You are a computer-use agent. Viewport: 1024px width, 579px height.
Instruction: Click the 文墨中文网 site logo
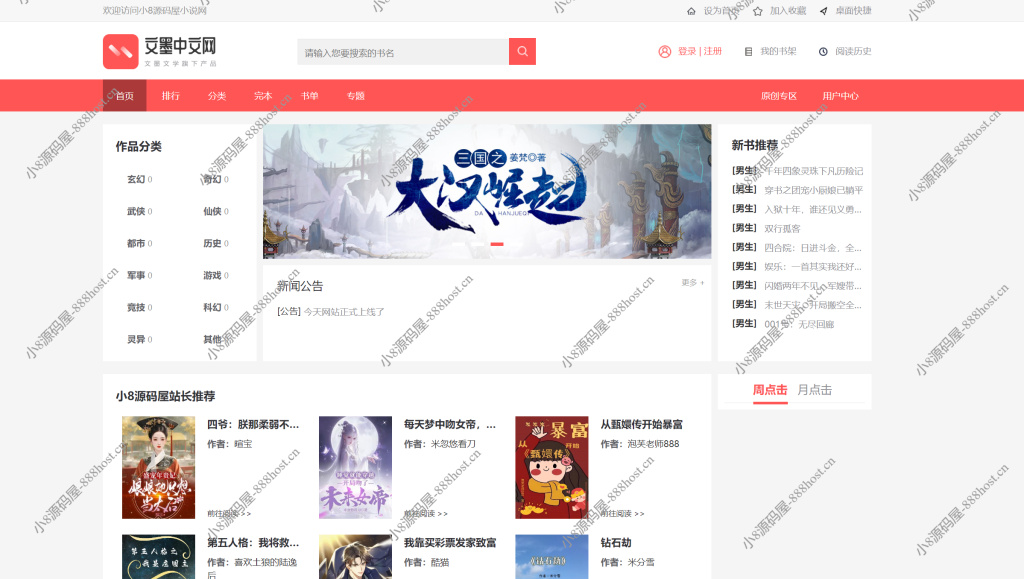click(x=160, y=52)
